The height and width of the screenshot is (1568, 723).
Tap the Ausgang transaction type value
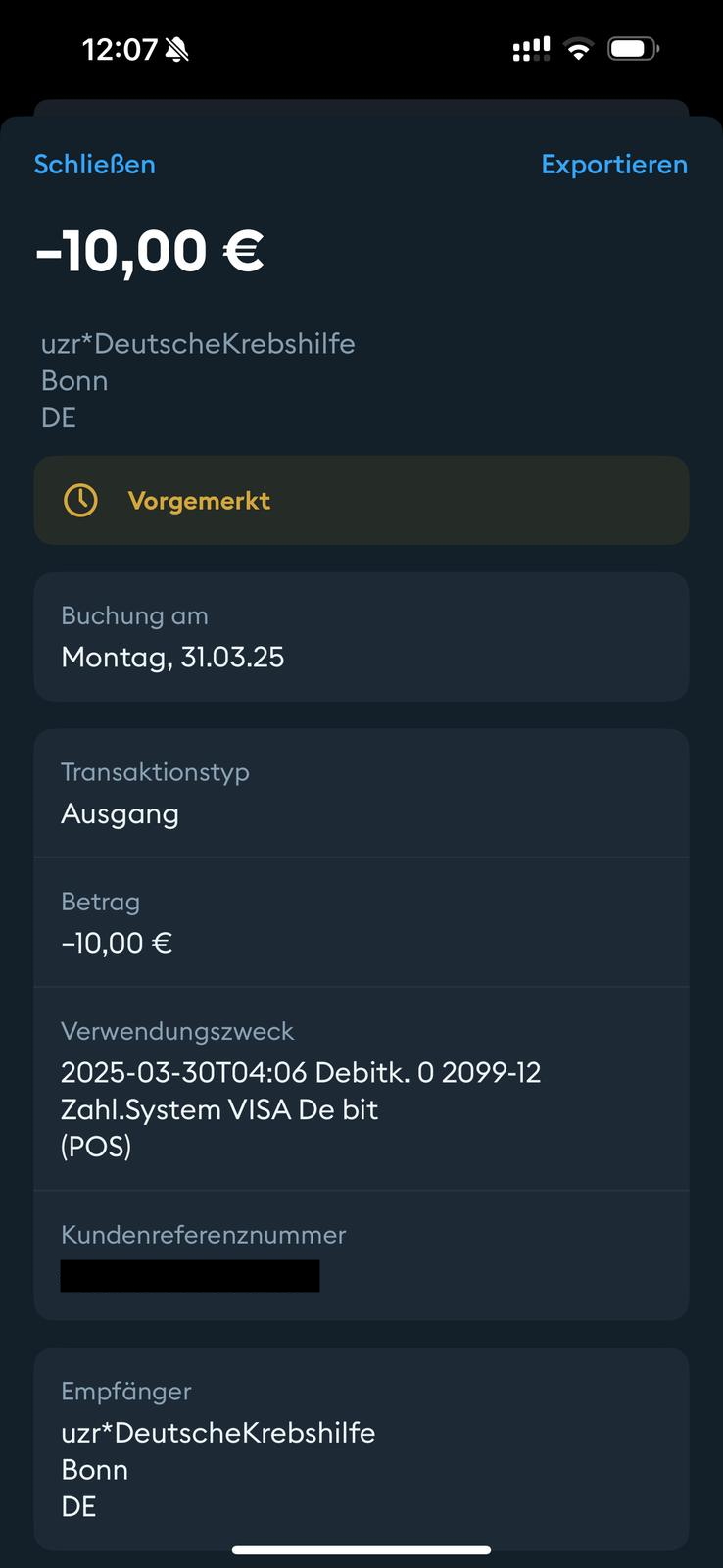120,813
